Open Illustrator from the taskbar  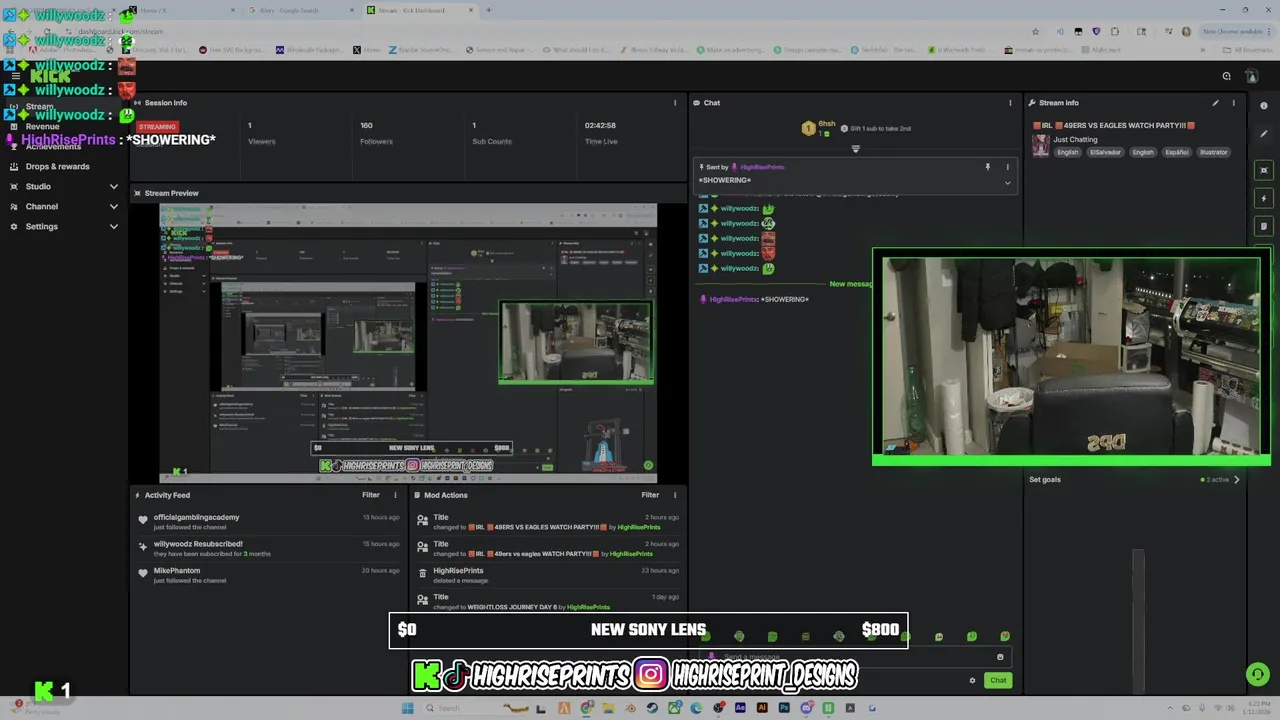pos(762,708)
